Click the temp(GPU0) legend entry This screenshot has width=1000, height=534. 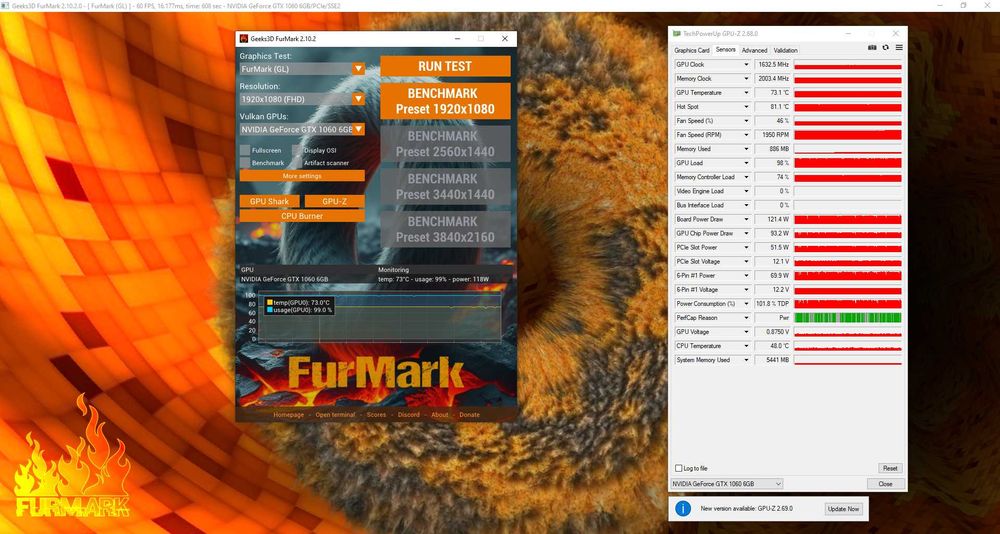pos(298,302)
